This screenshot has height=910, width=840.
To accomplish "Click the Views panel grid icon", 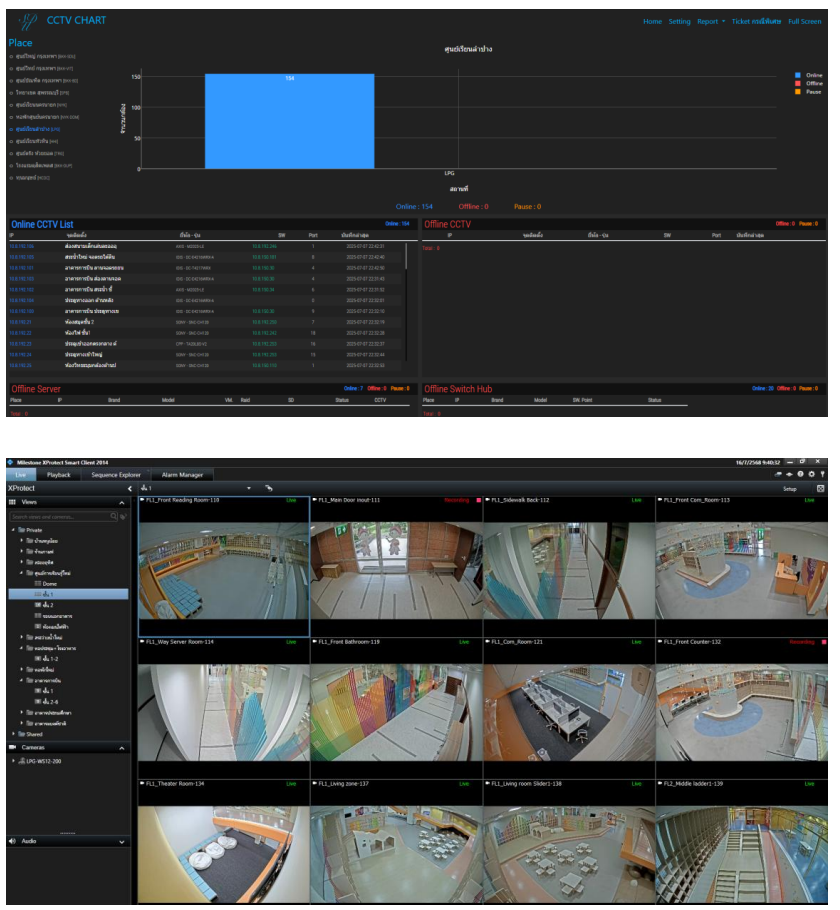I will tap(13, 501).
